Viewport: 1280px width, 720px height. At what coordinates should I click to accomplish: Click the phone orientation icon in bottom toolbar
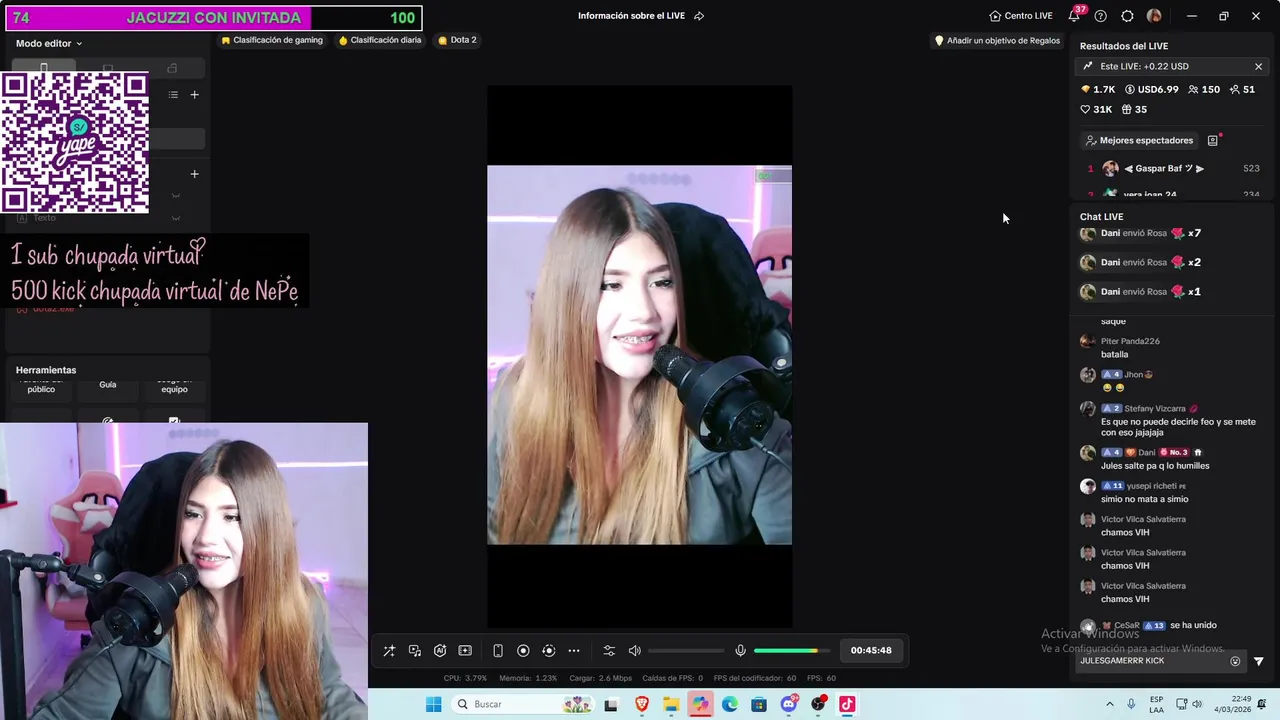point(498,651)
